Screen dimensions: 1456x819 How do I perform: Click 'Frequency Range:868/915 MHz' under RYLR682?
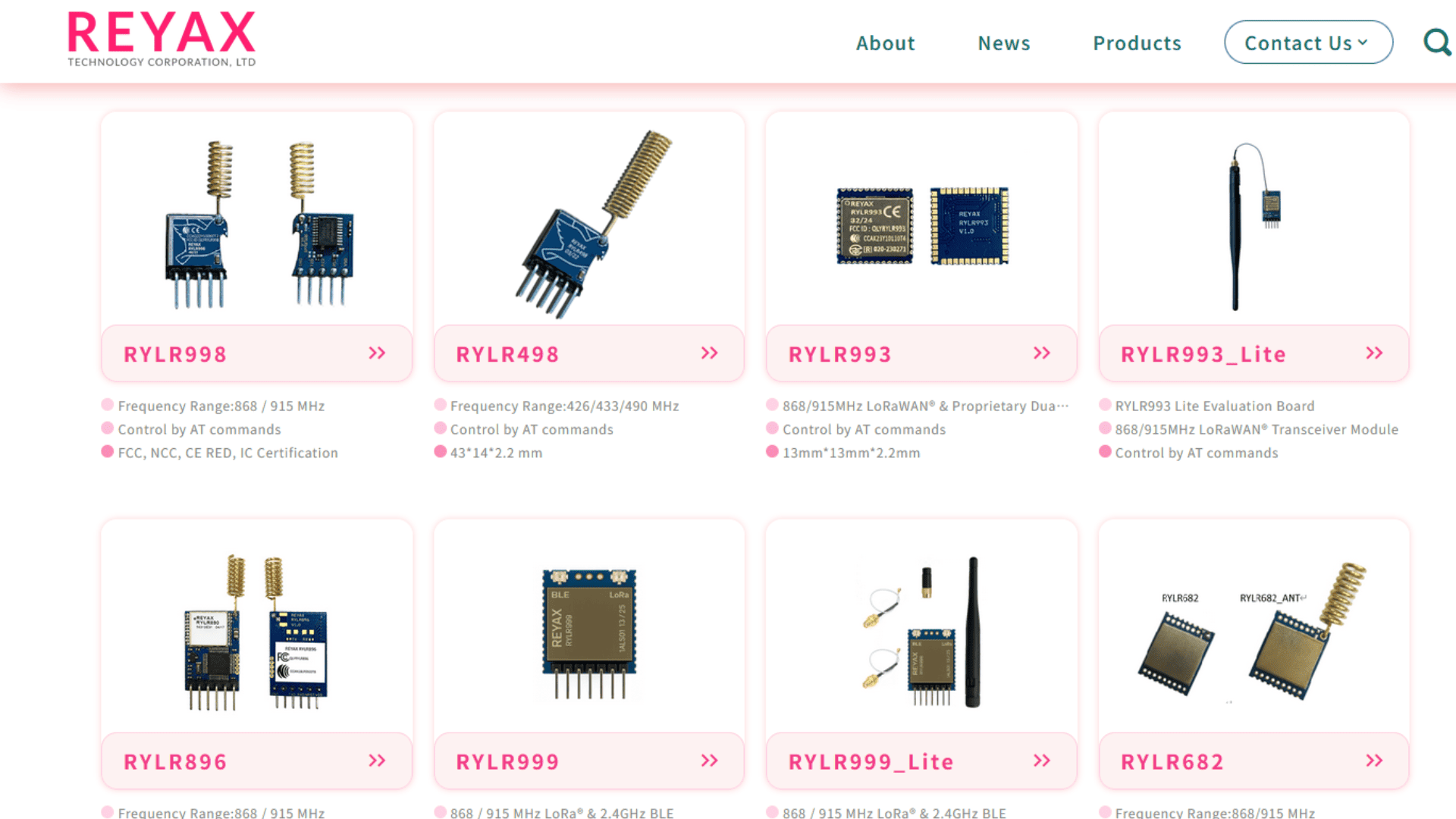pos(1214,812)
